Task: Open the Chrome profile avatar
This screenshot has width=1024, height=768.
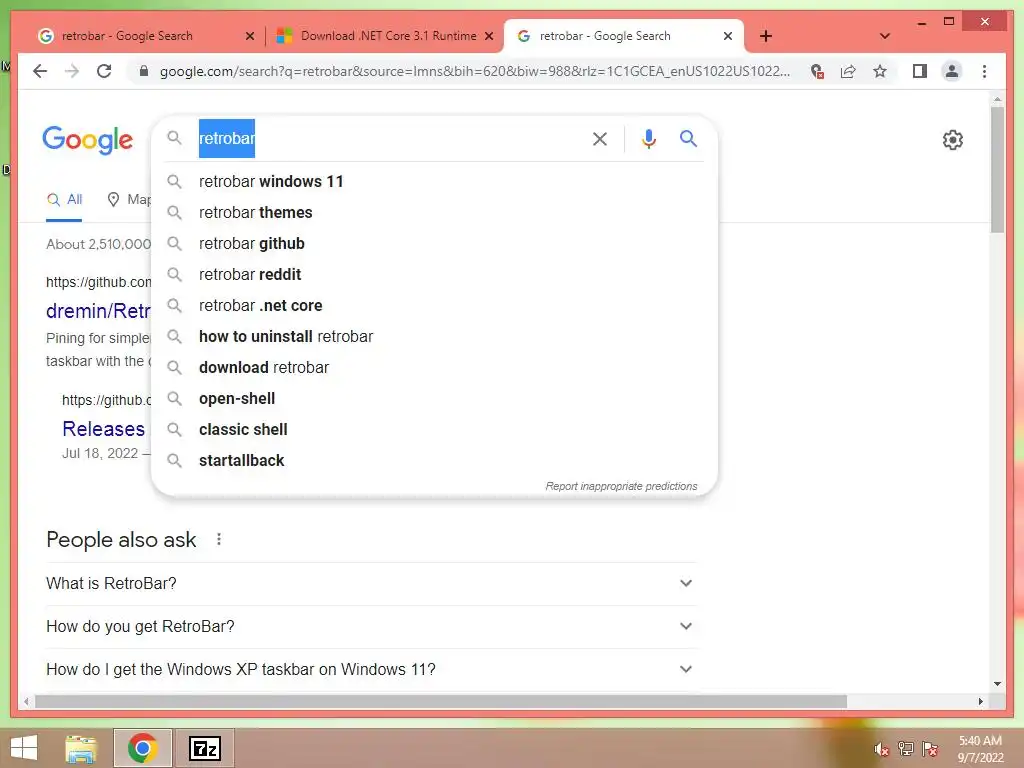Action: 952,71
